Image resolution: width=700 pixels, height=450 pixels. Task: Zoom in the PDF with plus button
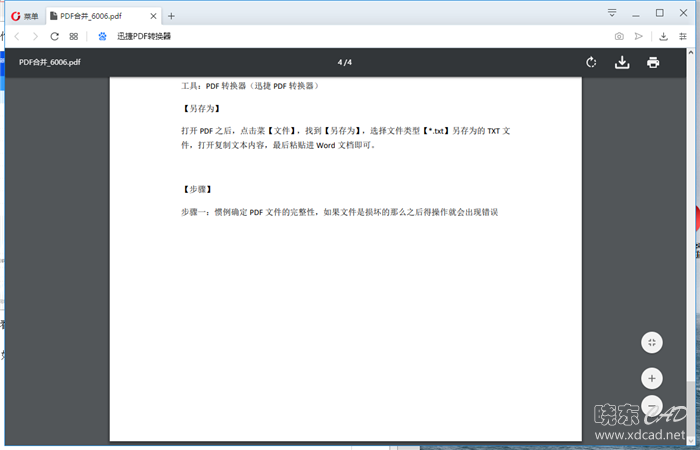pyautogui.click(x=652, y=379)
